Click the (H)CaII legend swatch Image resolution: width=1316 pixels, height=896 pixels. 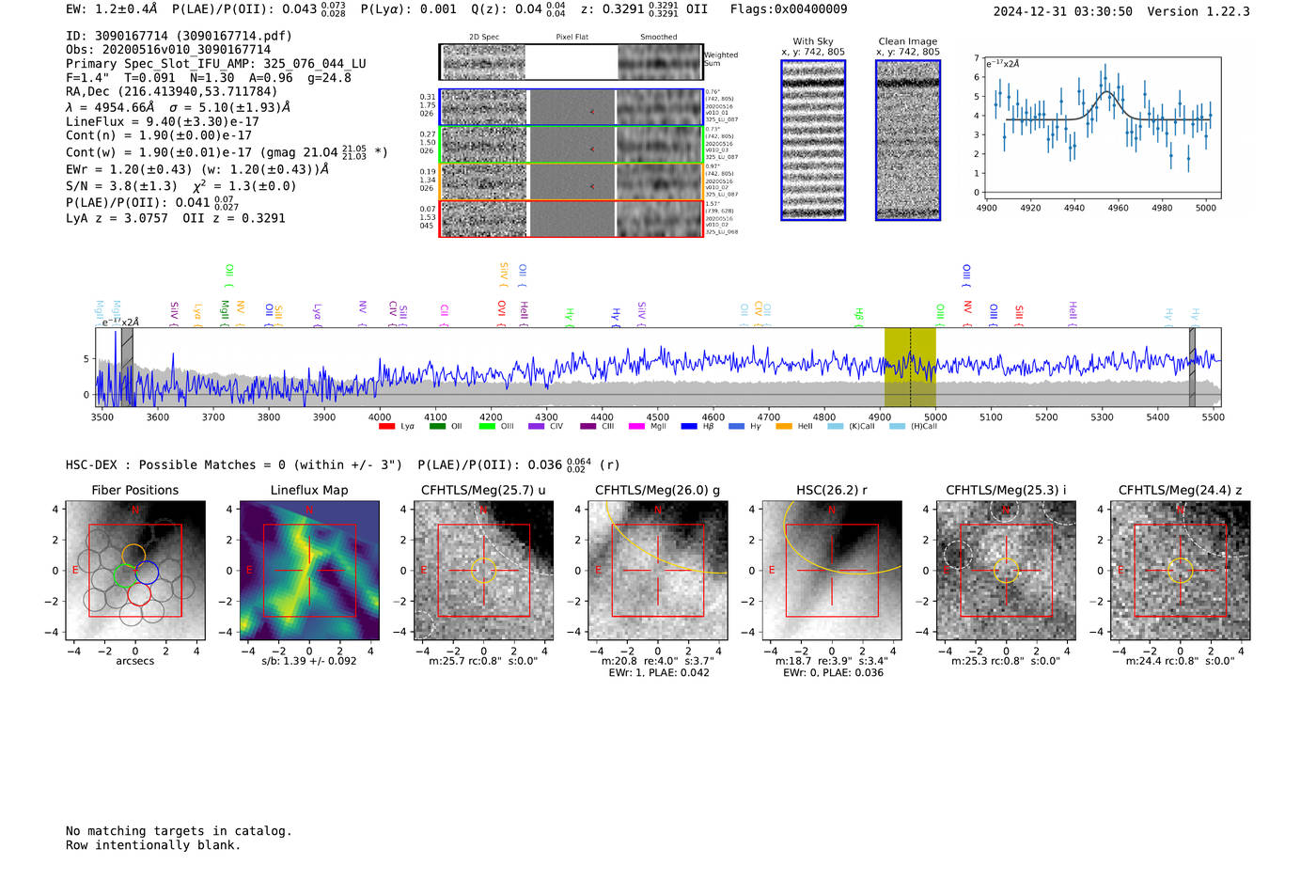coord(897,427)
